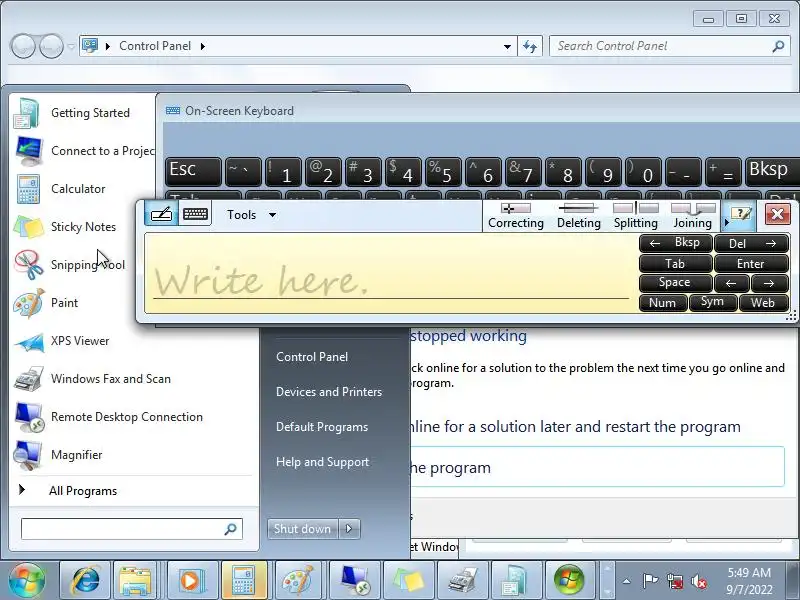The height and width of the screenshot is (600, 800).
Task: Toggle the Num keypad in writing pad
Action: click(663, 303)
